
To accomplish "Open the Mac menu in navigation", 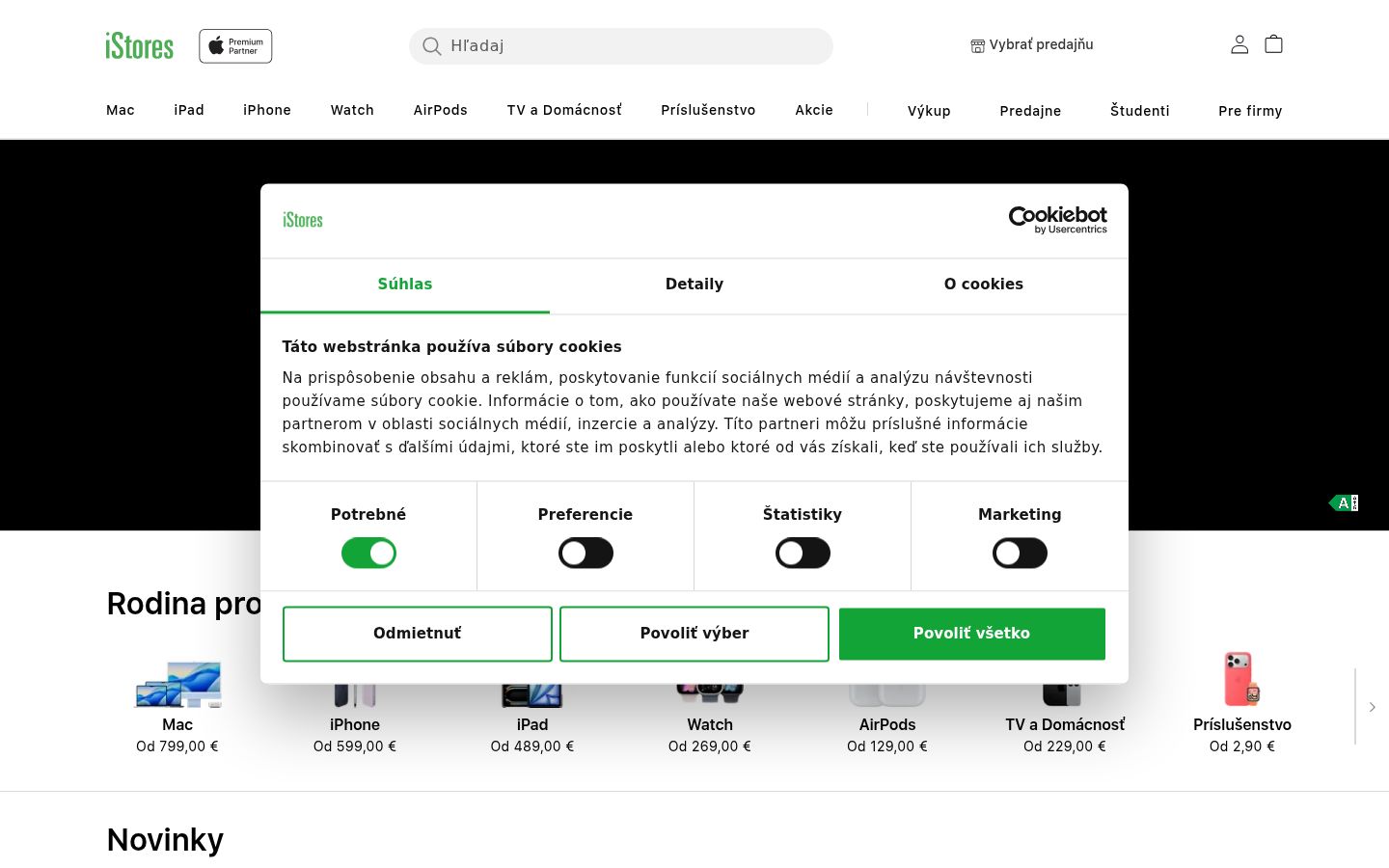I will [121, 110].
